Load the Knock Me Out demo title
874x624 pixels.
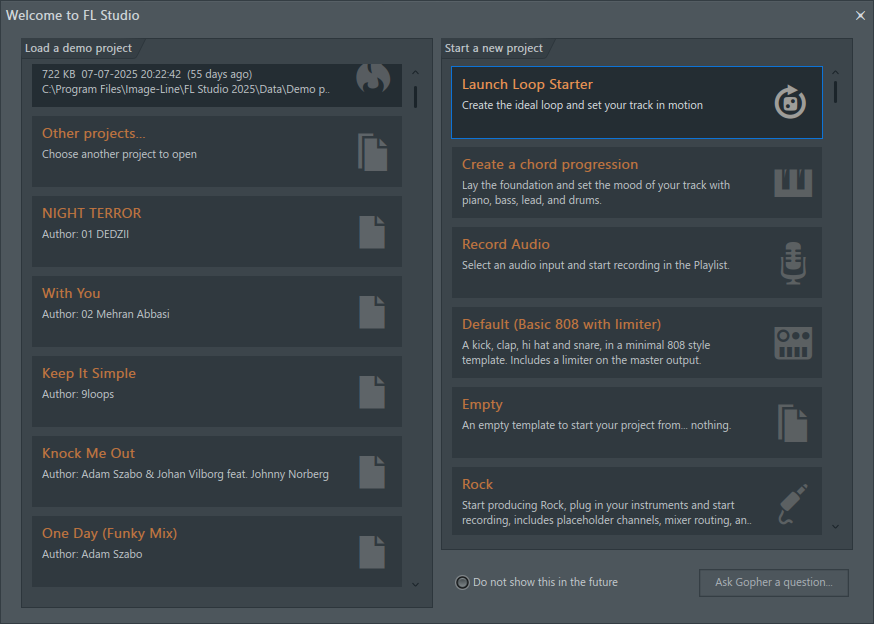click(89, 453)
